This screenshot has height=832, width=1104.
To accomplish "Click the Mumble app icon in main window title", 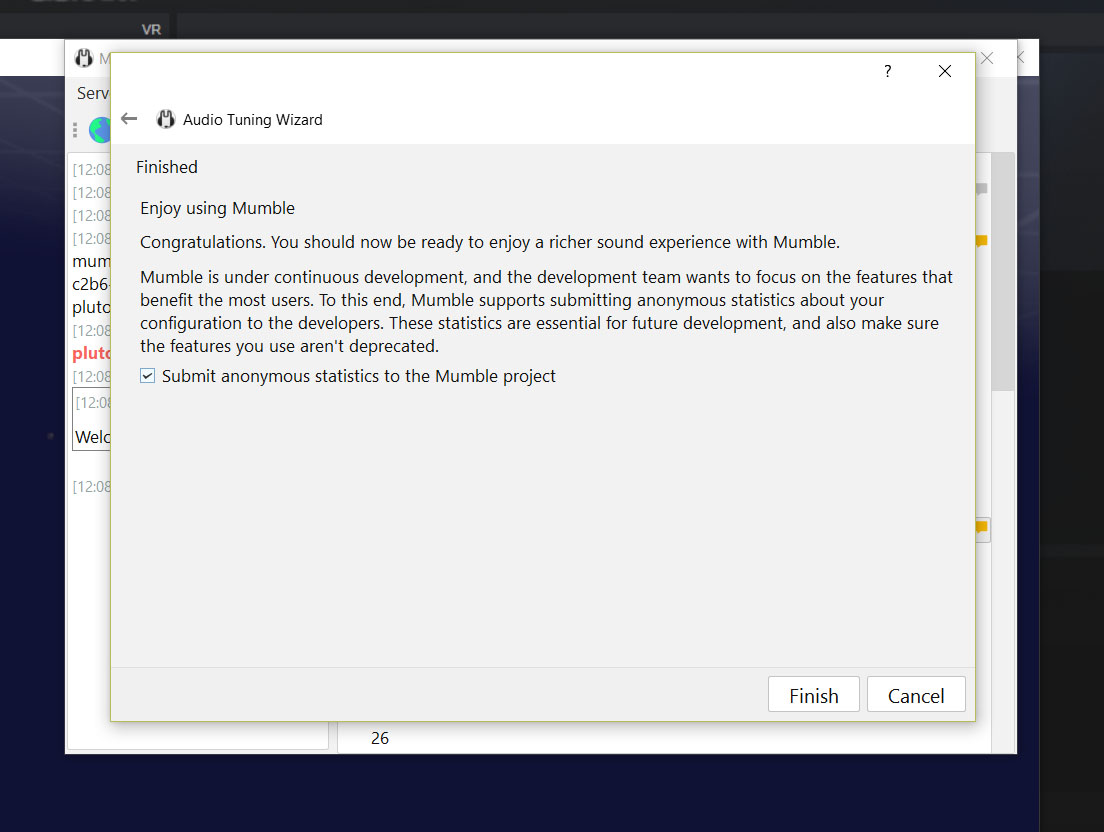I will click(x=84, y=58).
